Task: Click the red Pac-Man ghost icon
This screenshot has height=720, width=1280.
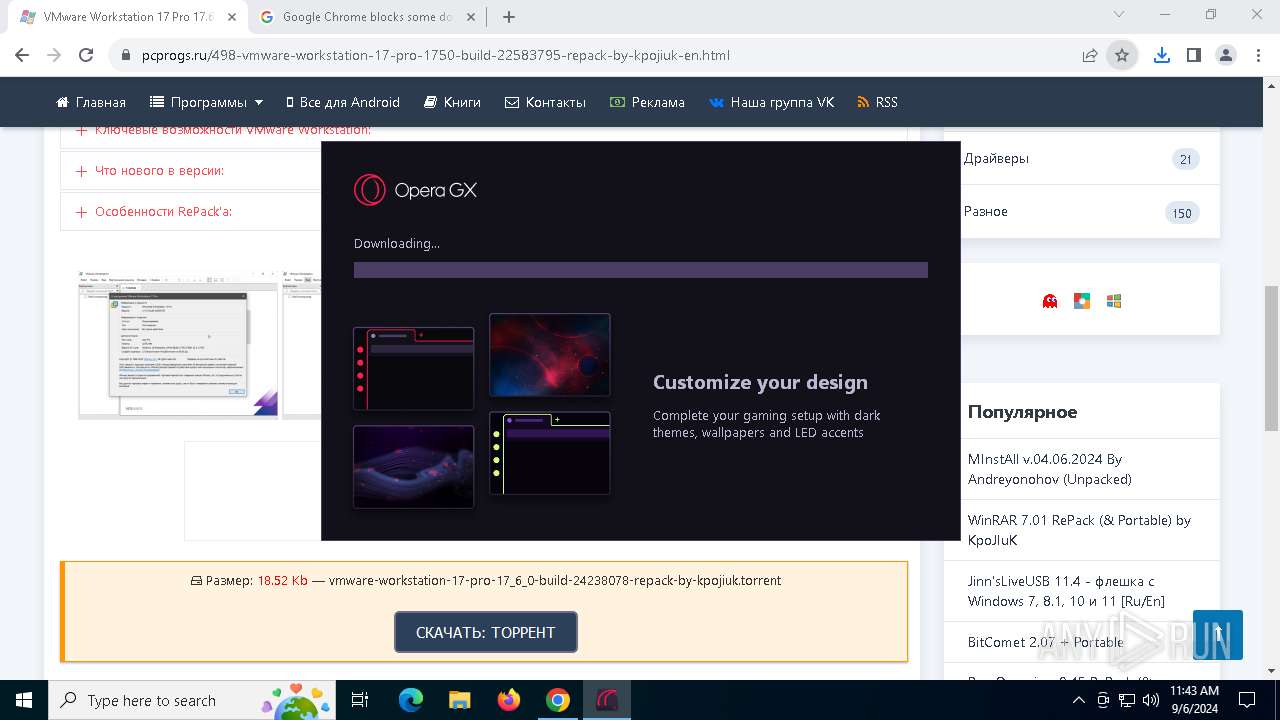Action: point(1050,301)
